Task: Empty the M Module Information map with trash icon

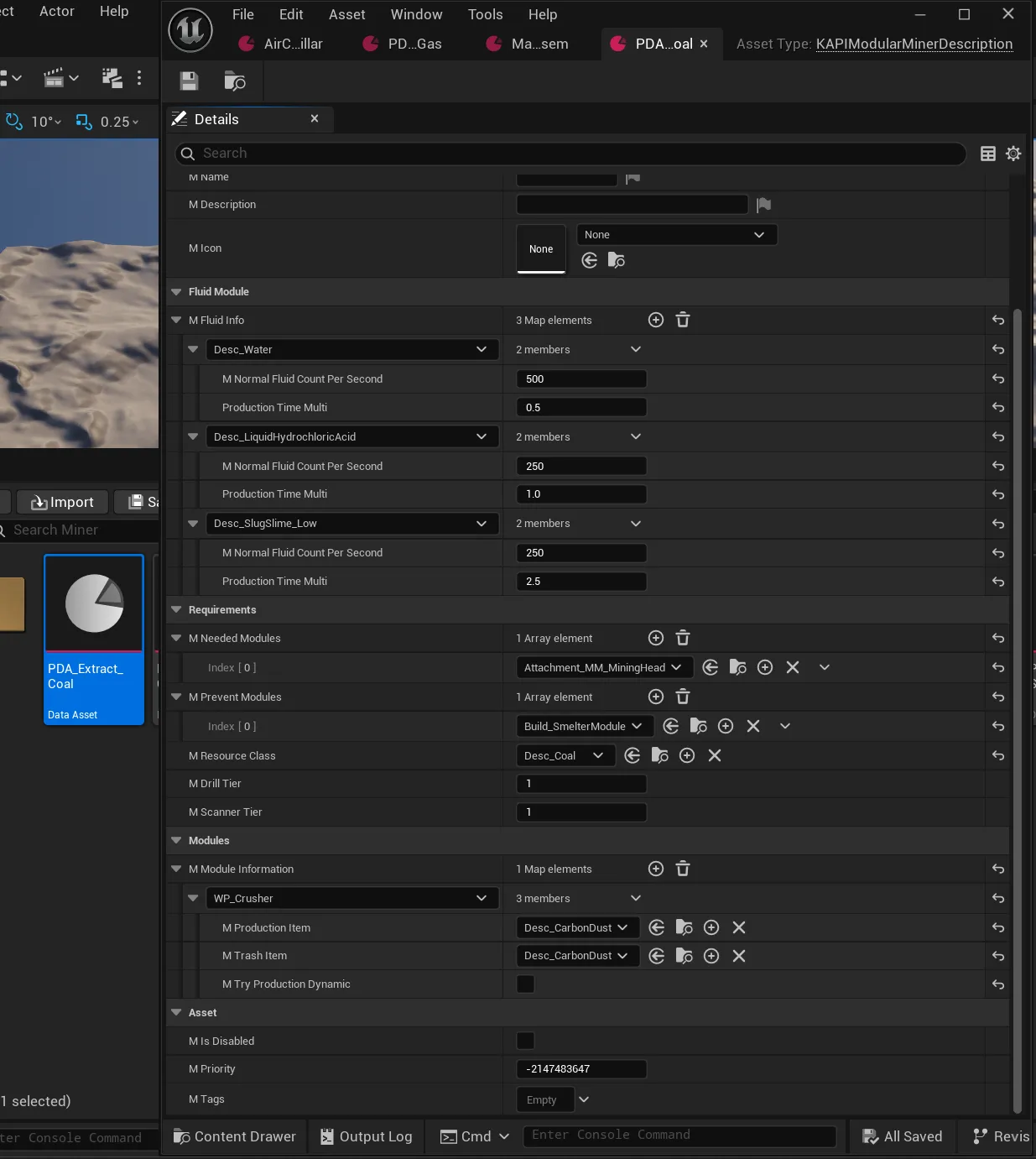Action: pyautogui.click(x=683, y=869)
